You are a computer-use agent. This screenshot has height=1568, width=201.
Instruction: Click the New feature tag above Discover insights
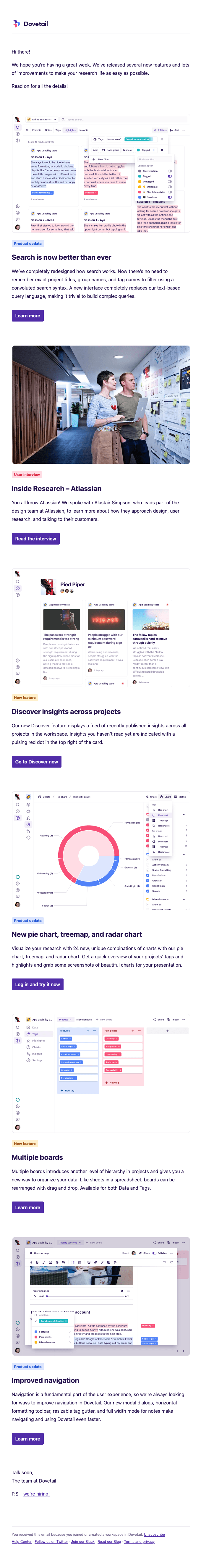pyautogui.click(x=25, y=697)
